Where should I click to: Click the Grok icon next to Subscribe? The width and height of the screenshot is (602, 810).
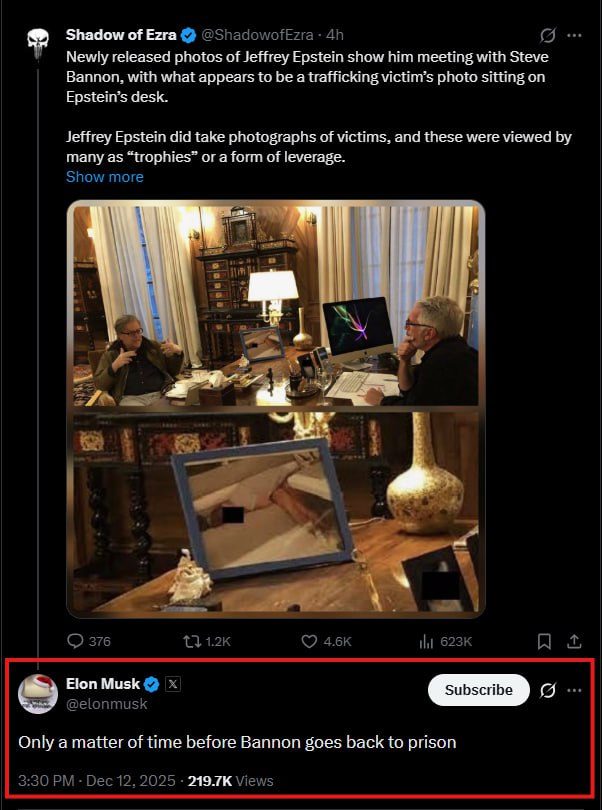(x=547, y=690)
